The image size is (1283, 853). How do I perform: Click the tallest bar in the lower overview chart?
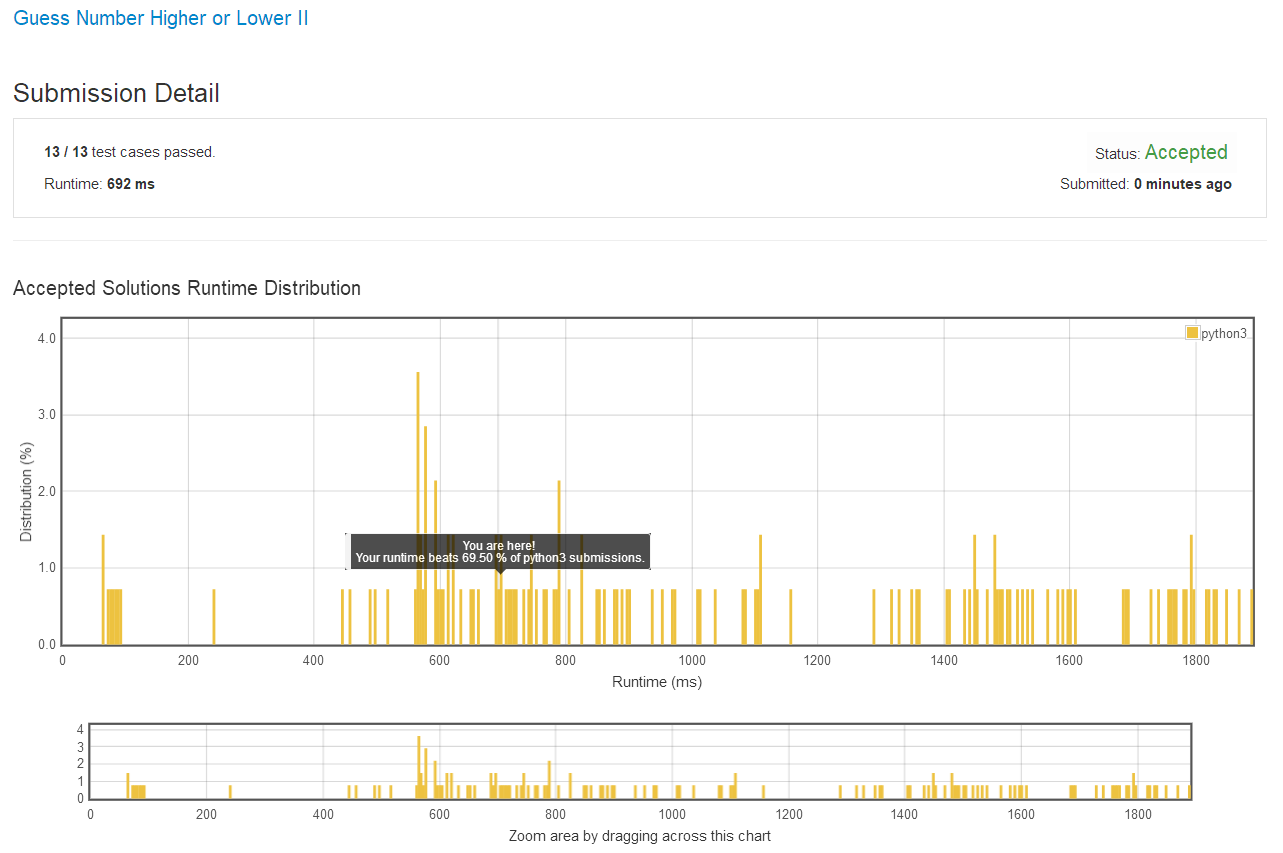pos(419,767)
